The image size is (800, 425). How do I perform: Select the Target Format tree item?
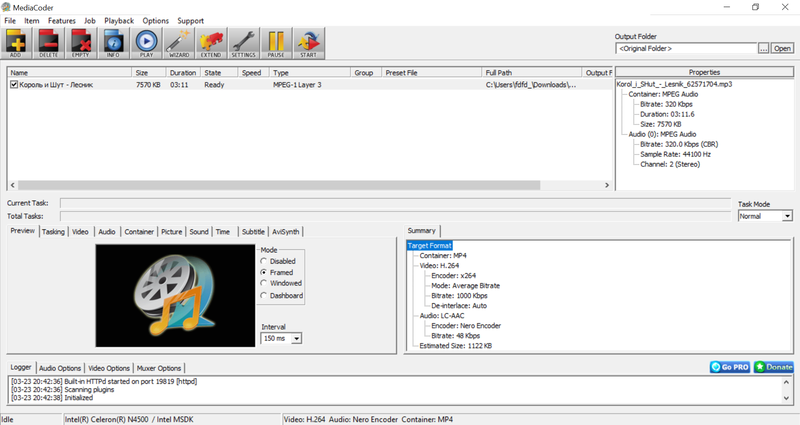(430, 245)
